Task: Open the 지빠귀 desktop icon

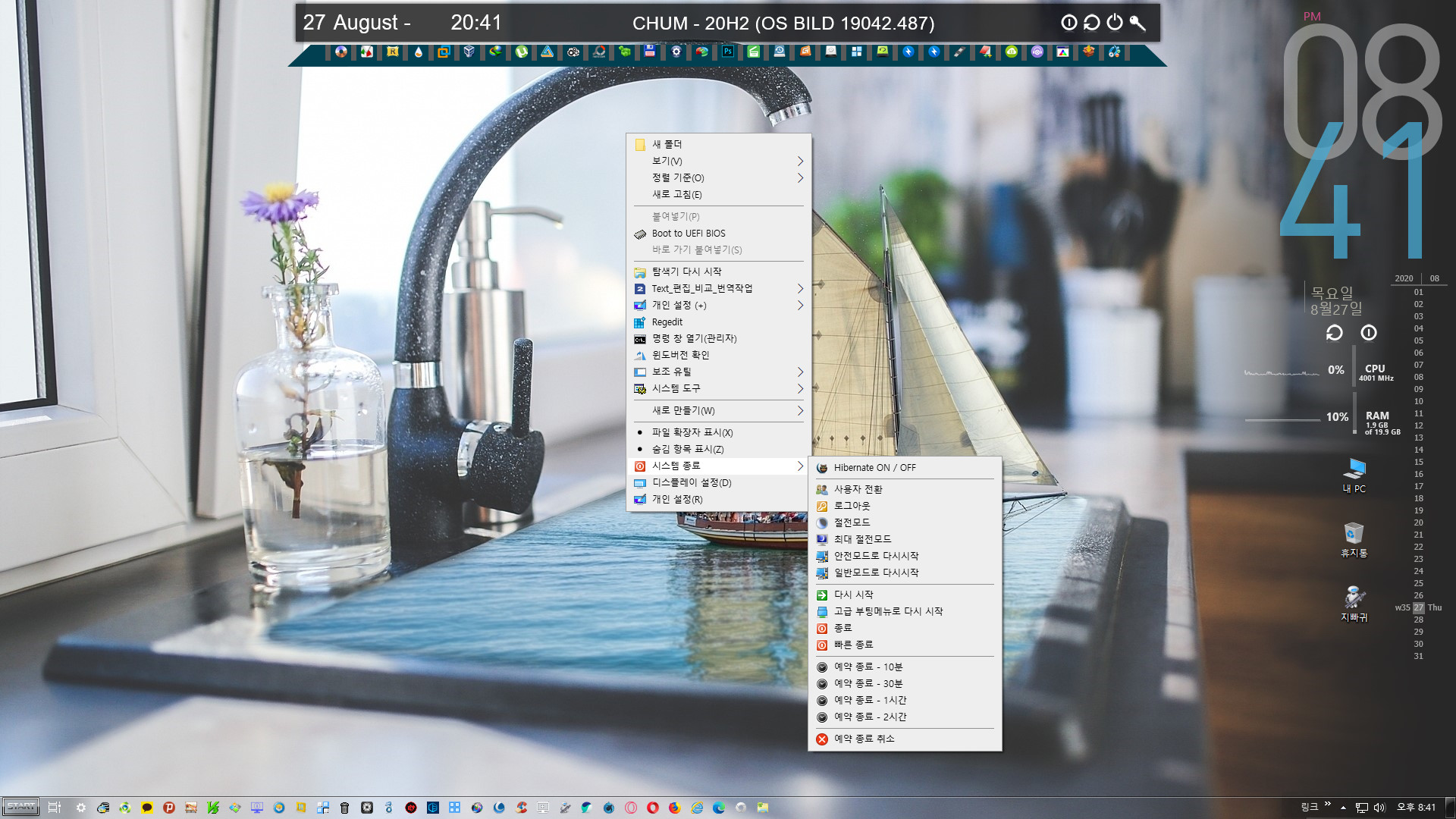Action: click(1354, 604)
